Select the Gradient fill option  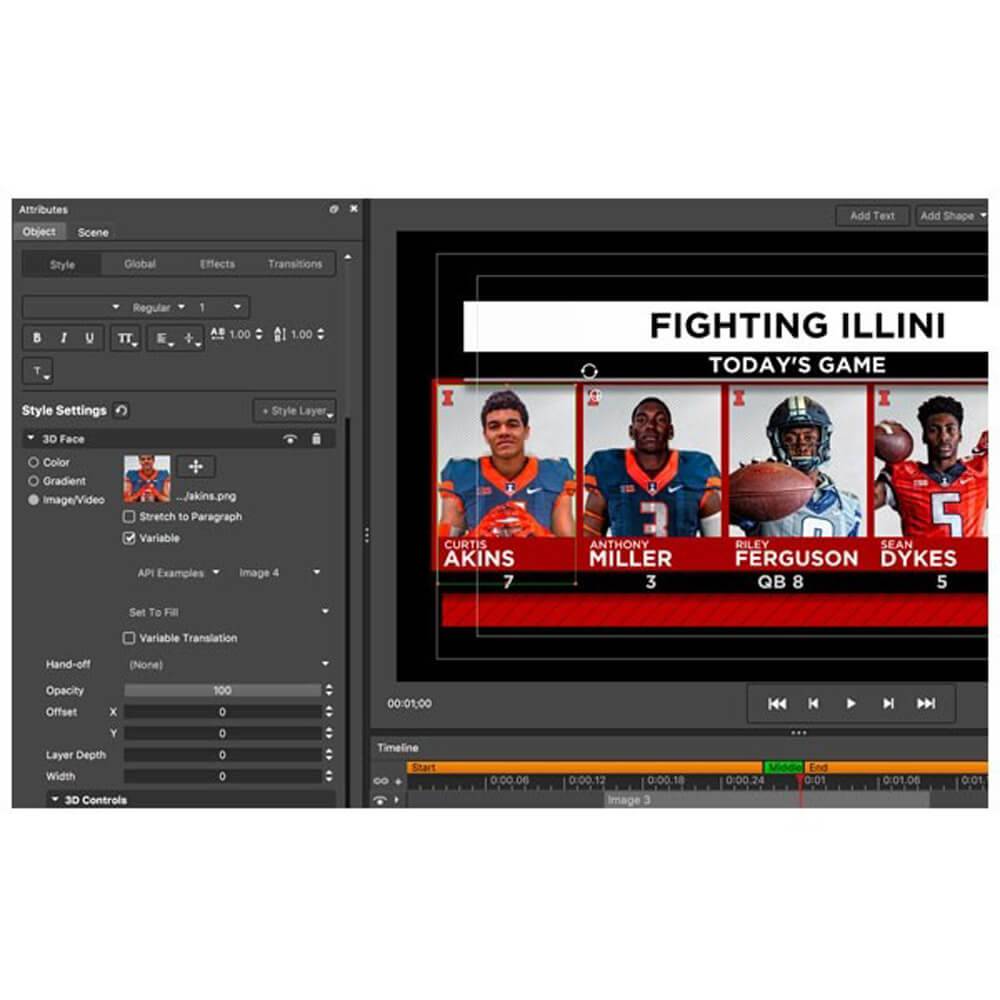[x=33, y=480]
